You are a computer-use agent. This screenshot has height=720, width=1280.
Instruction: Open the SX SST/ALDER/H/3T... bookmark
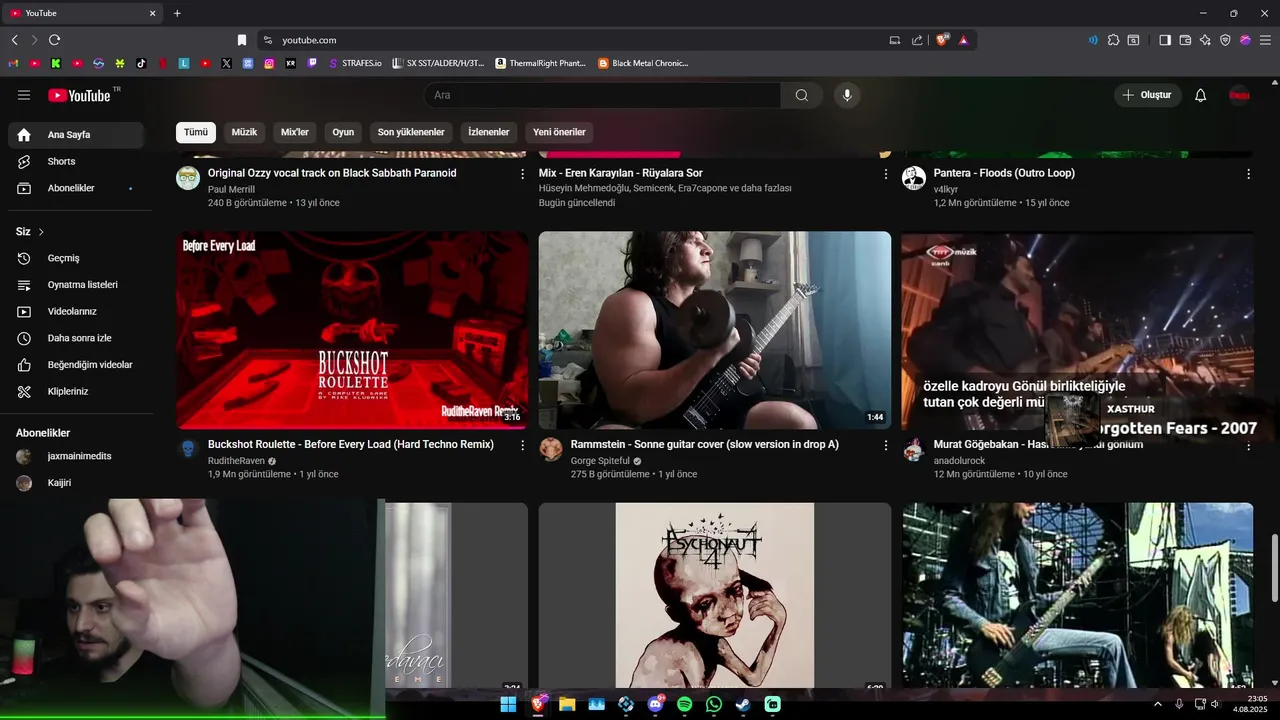pos(438,63)
